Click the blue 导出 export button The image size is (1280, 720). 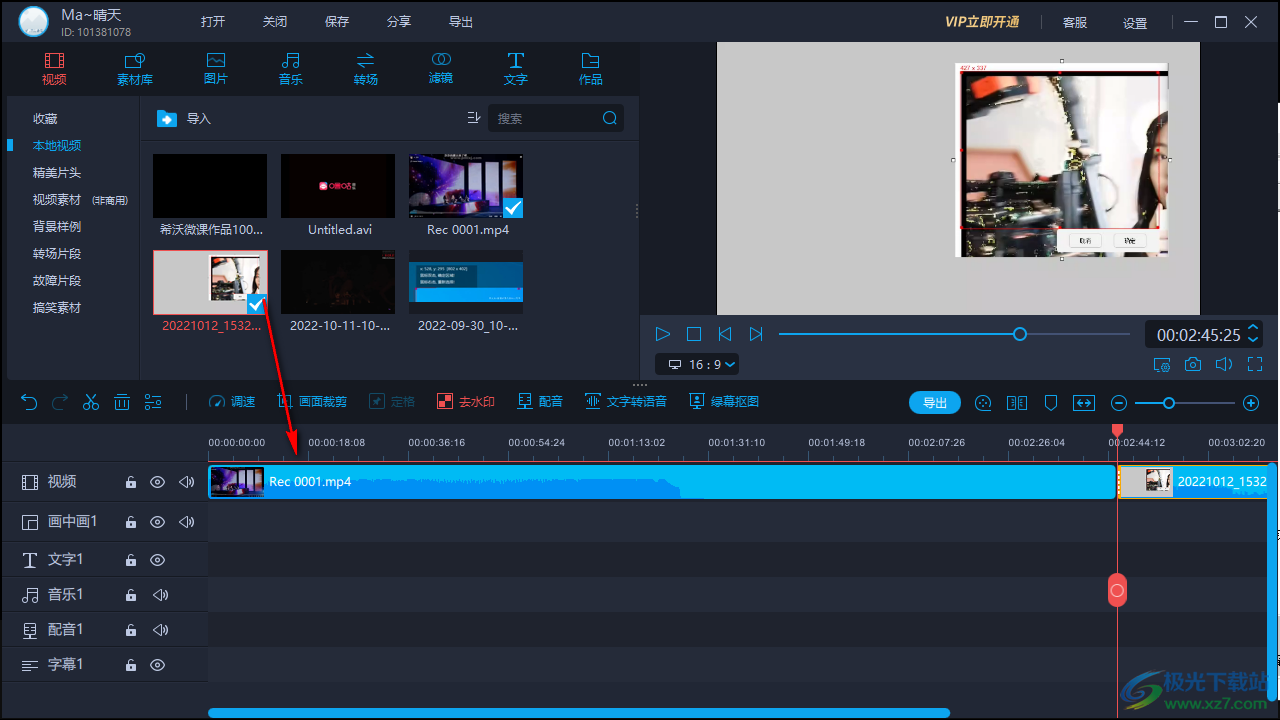click(934, 403)
